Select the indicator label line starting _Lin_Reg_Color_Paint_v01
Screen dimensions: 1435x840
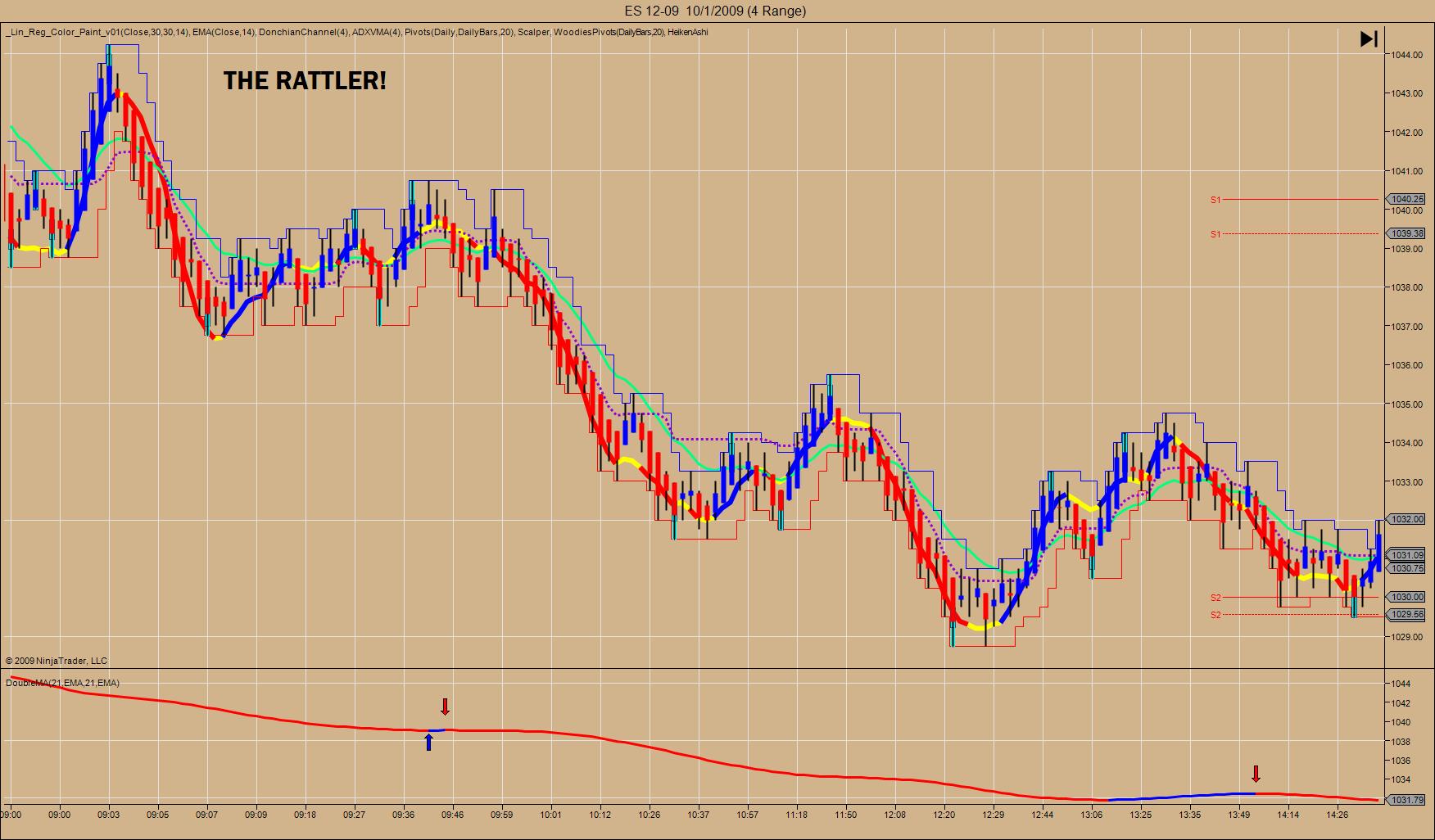point(357,32)
